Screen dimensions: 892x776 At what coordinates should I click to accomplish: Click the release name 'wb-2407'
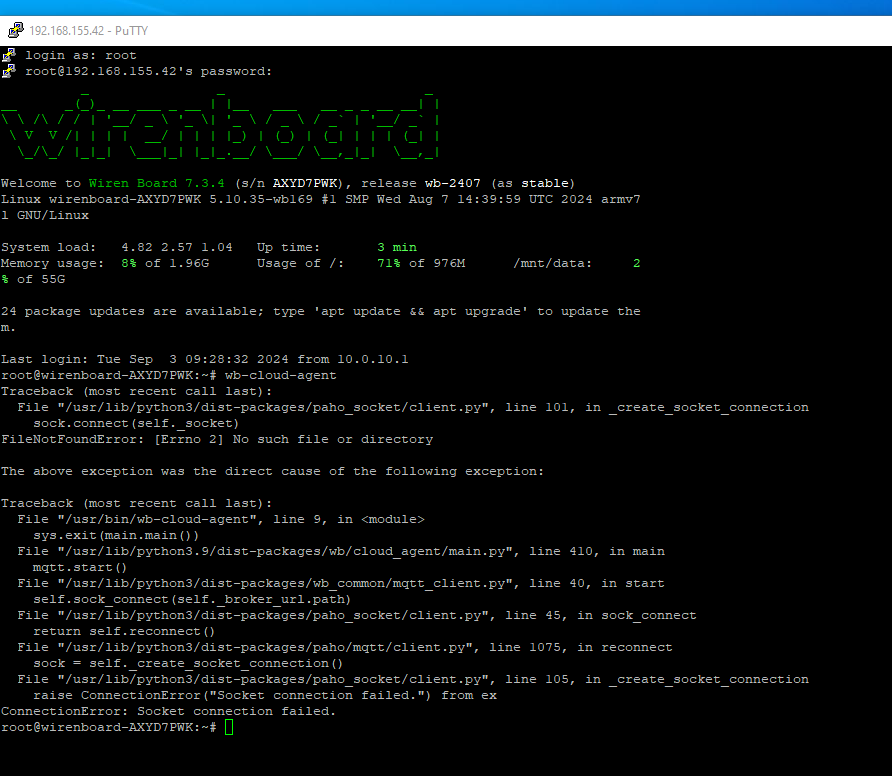coord(452,183)
